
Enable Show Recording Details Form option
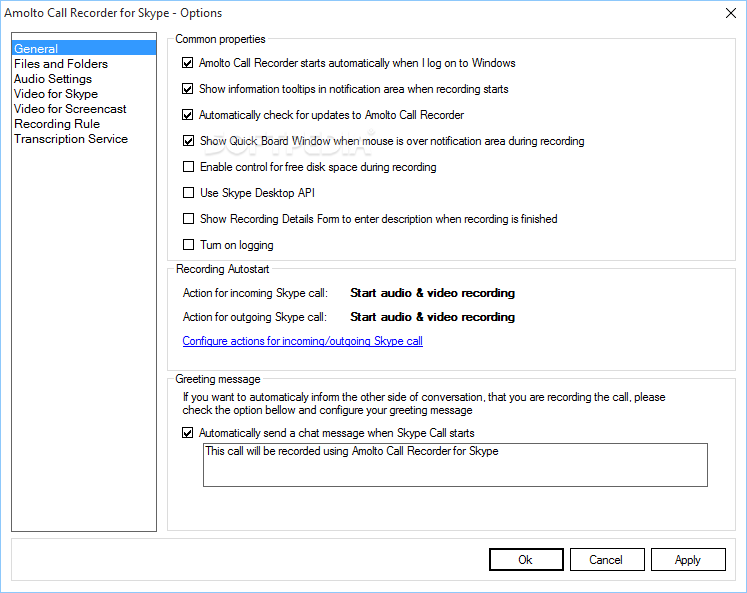[x=189, y=219]
